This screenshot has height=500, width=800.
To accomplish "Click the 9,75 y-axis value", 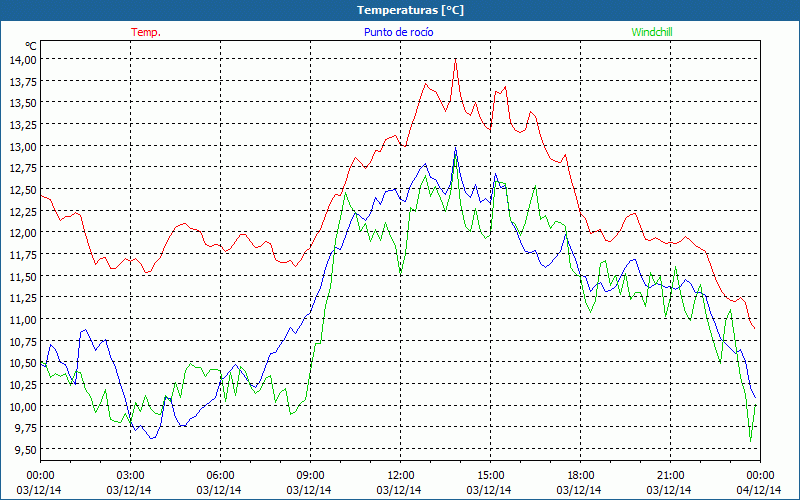I will click(26, 428).
